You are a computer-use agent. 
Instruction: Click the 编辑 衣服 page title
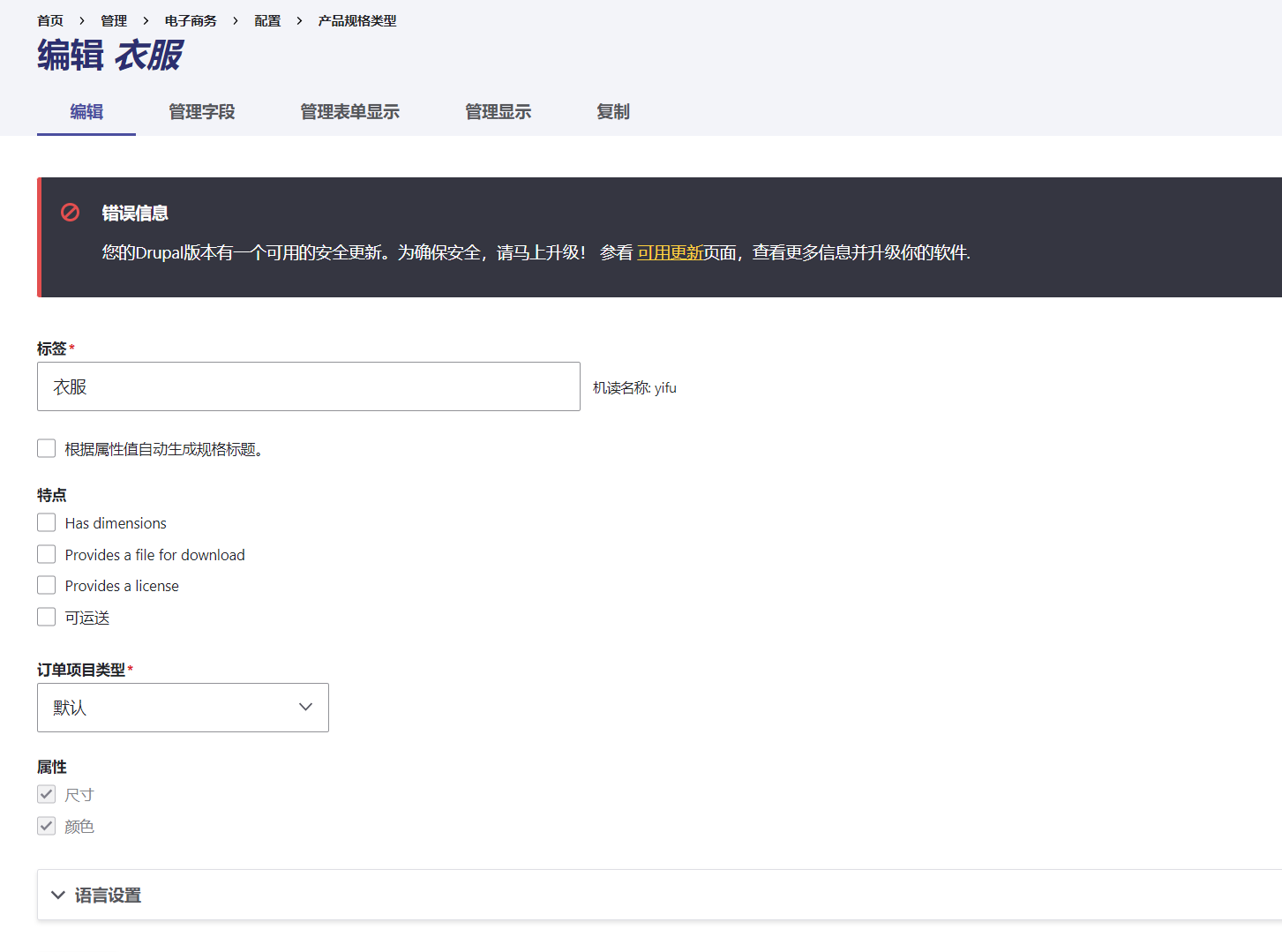click(109, 56)
